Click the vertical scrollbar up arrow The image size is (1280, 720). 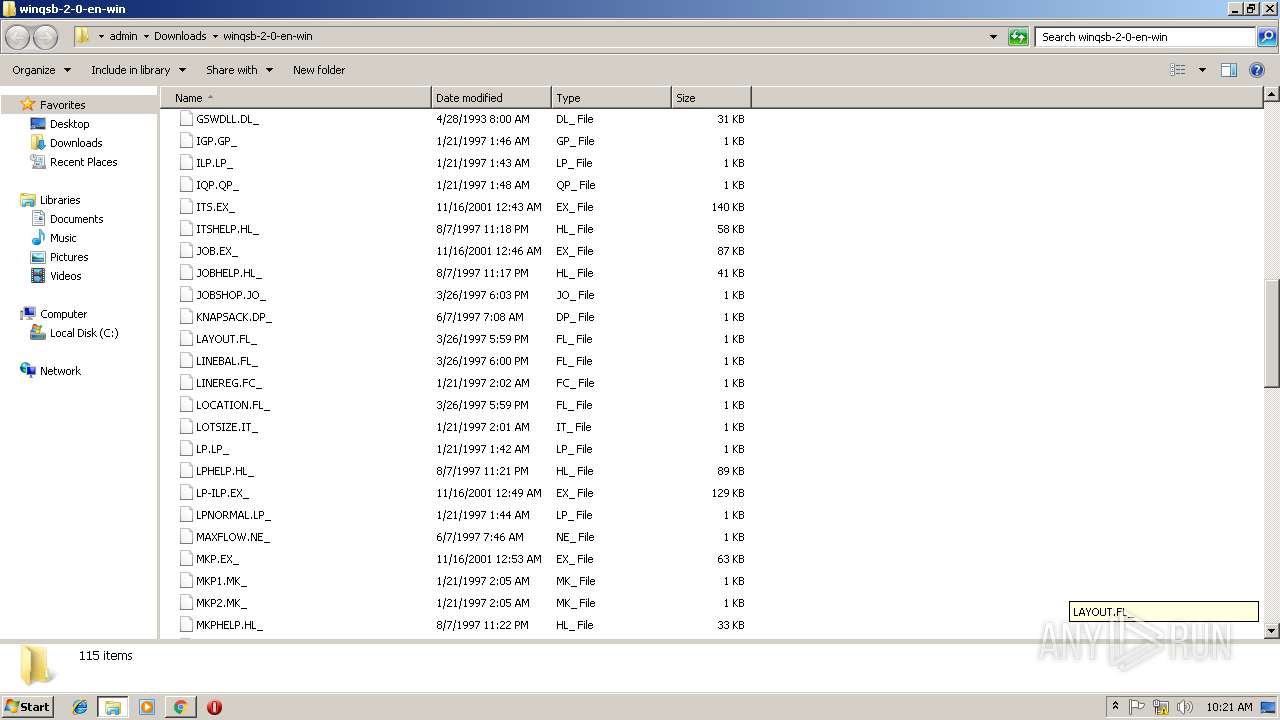[x=1272, y=95]
